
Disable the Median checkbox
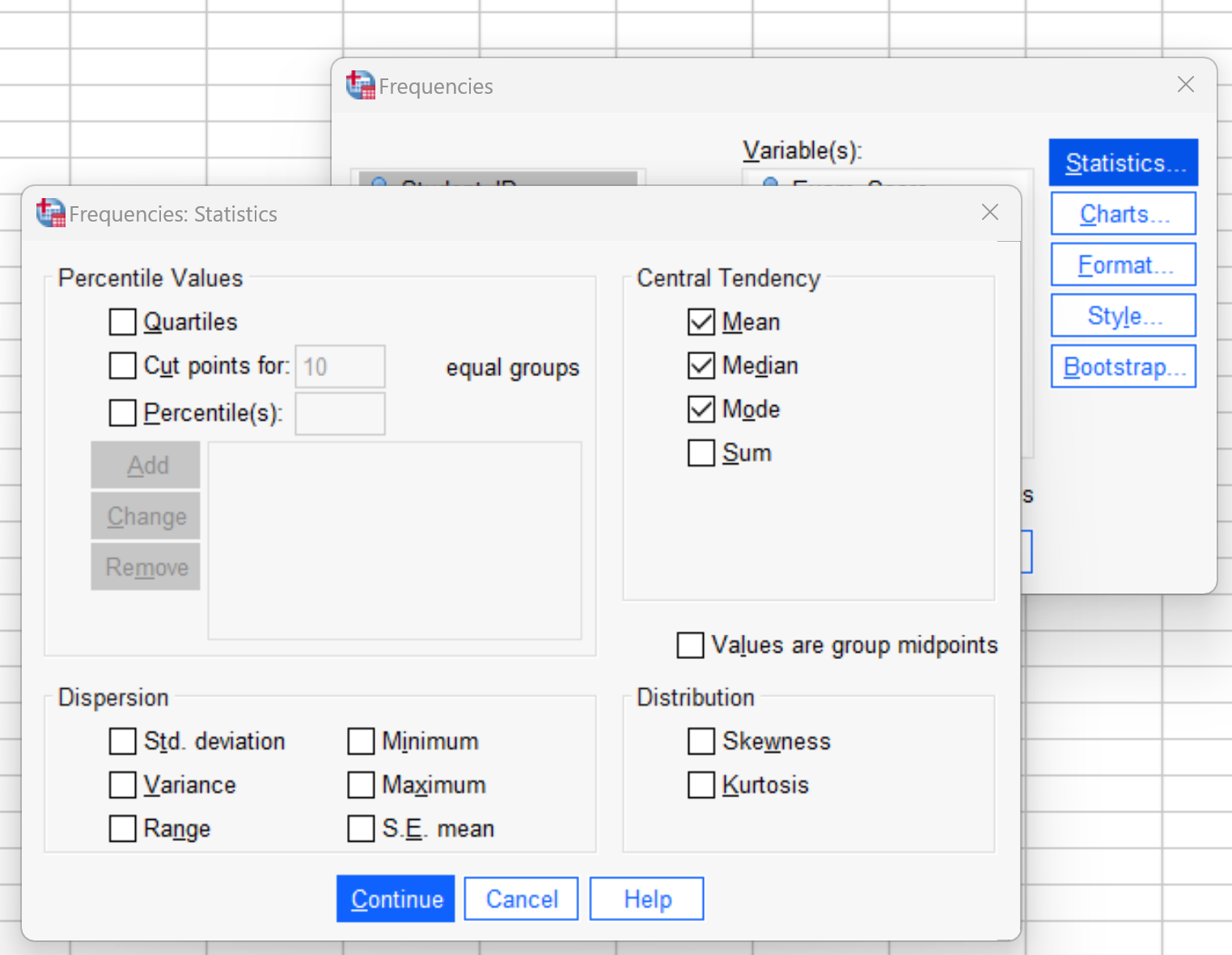[x=701, y=365]
